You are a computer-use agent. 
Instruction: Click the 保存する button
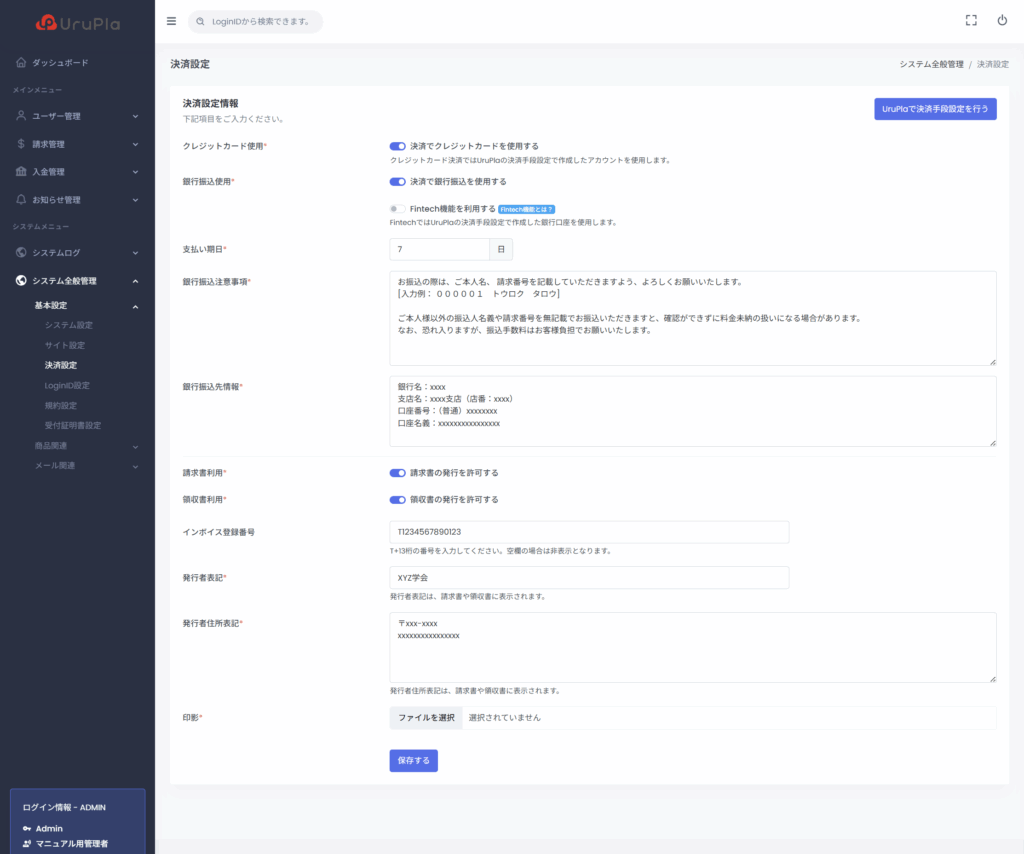413,761
